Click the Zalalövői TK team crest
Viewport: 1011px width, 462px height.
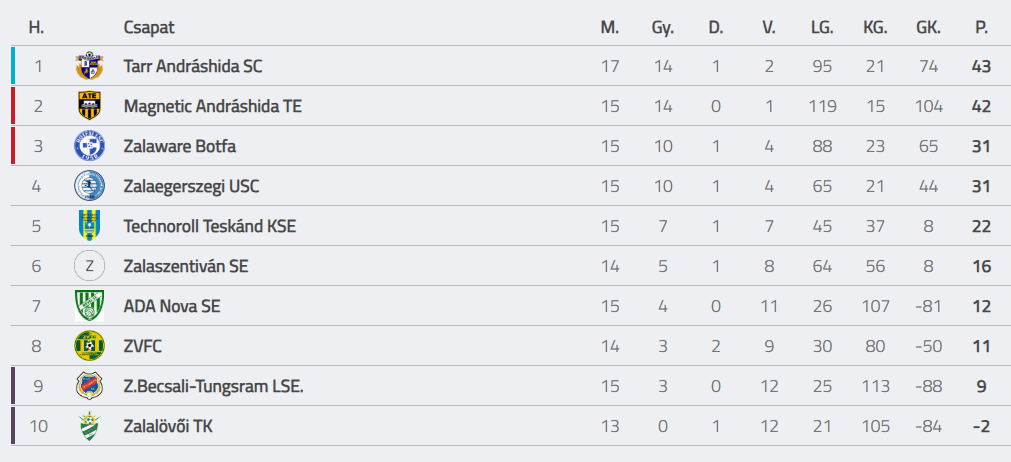click(x=89, y=426)
